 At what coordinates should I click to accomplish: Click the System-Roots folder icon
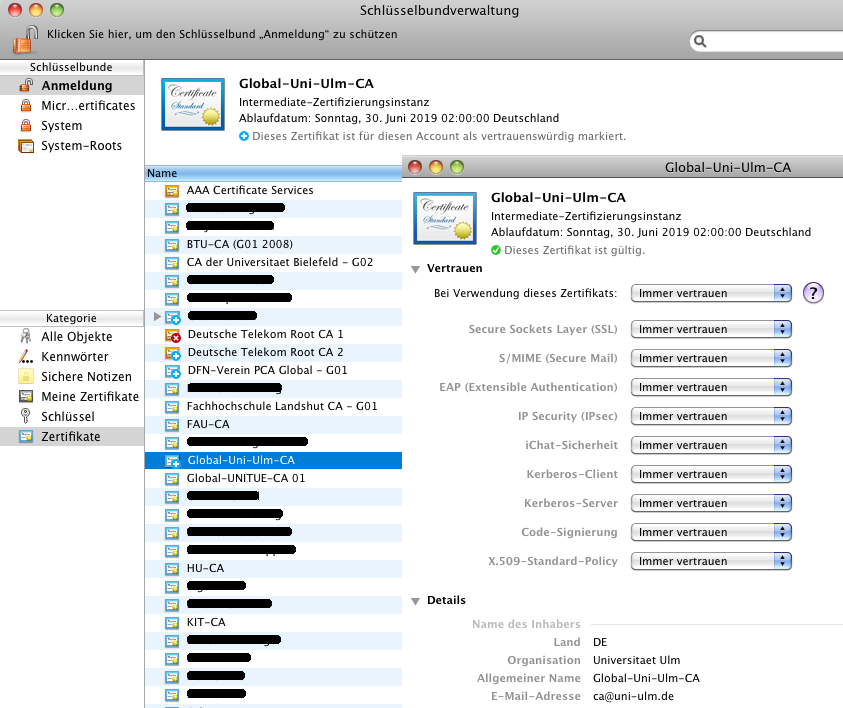click(x=26, y=146)
